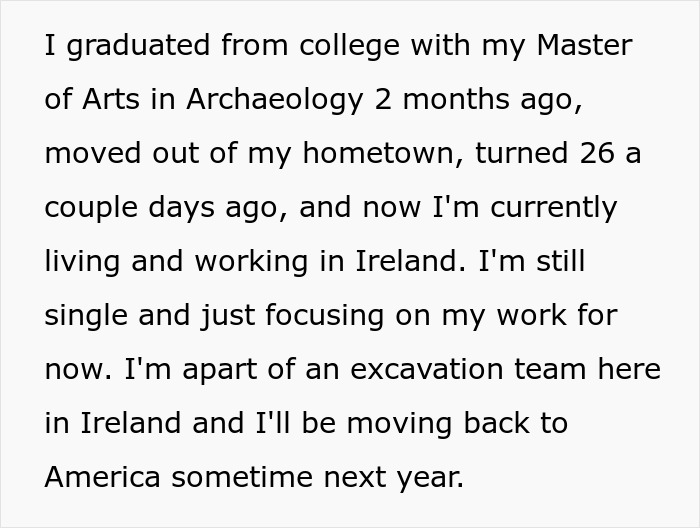The image size is (700, 528).
Task: Click the word "focusing" in sixth line
Action: [x=325, y=316]
